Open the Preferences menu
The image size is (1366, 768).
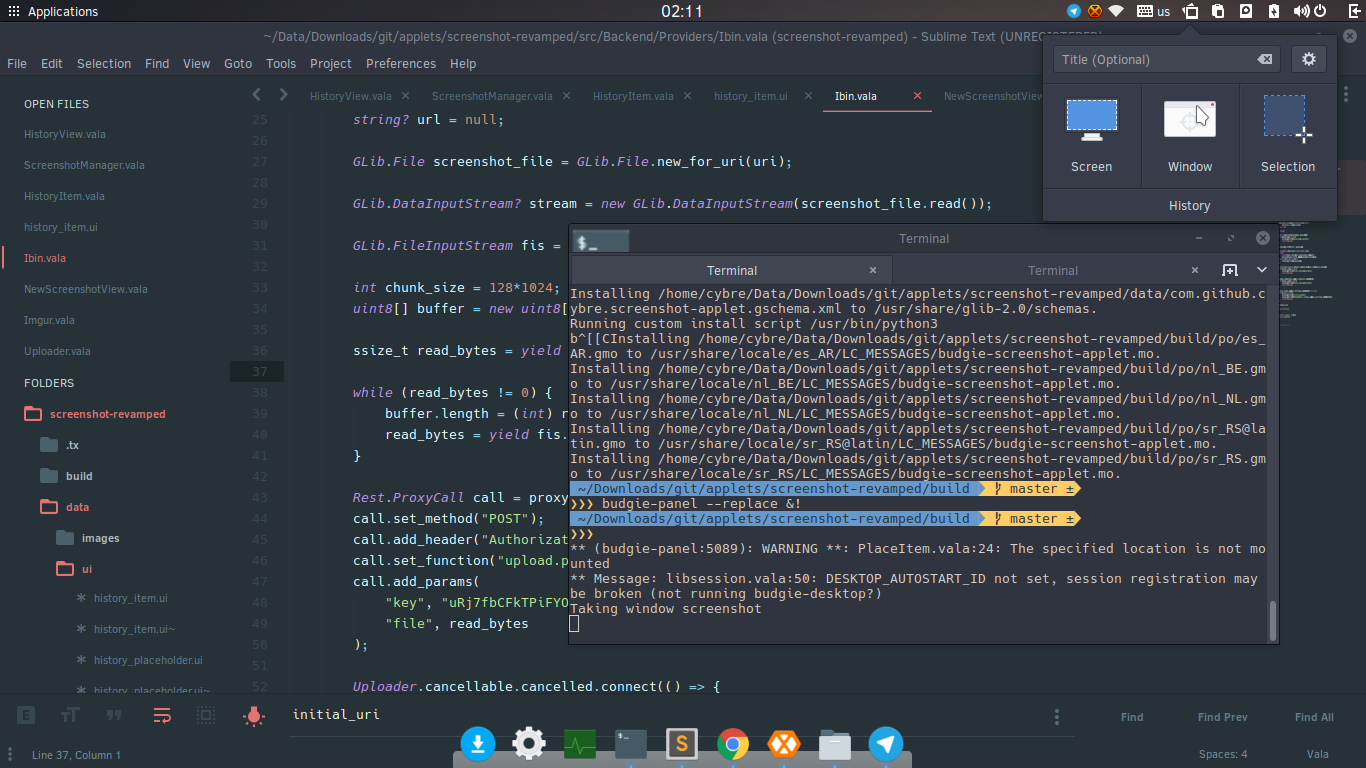tap(401, 63)
